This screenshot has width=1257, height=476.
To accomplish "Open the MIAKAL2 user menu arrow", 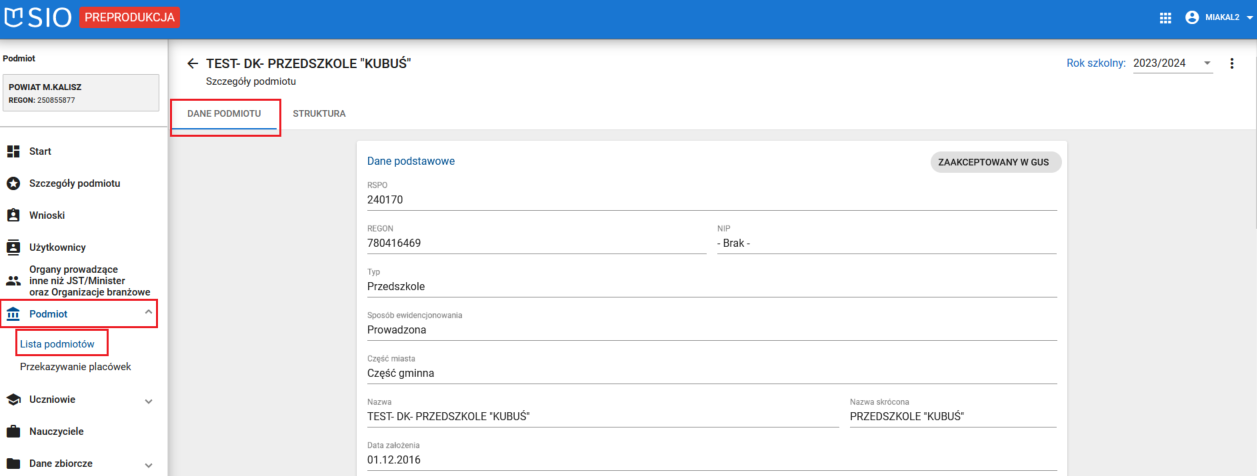I will click(1249, 18).
